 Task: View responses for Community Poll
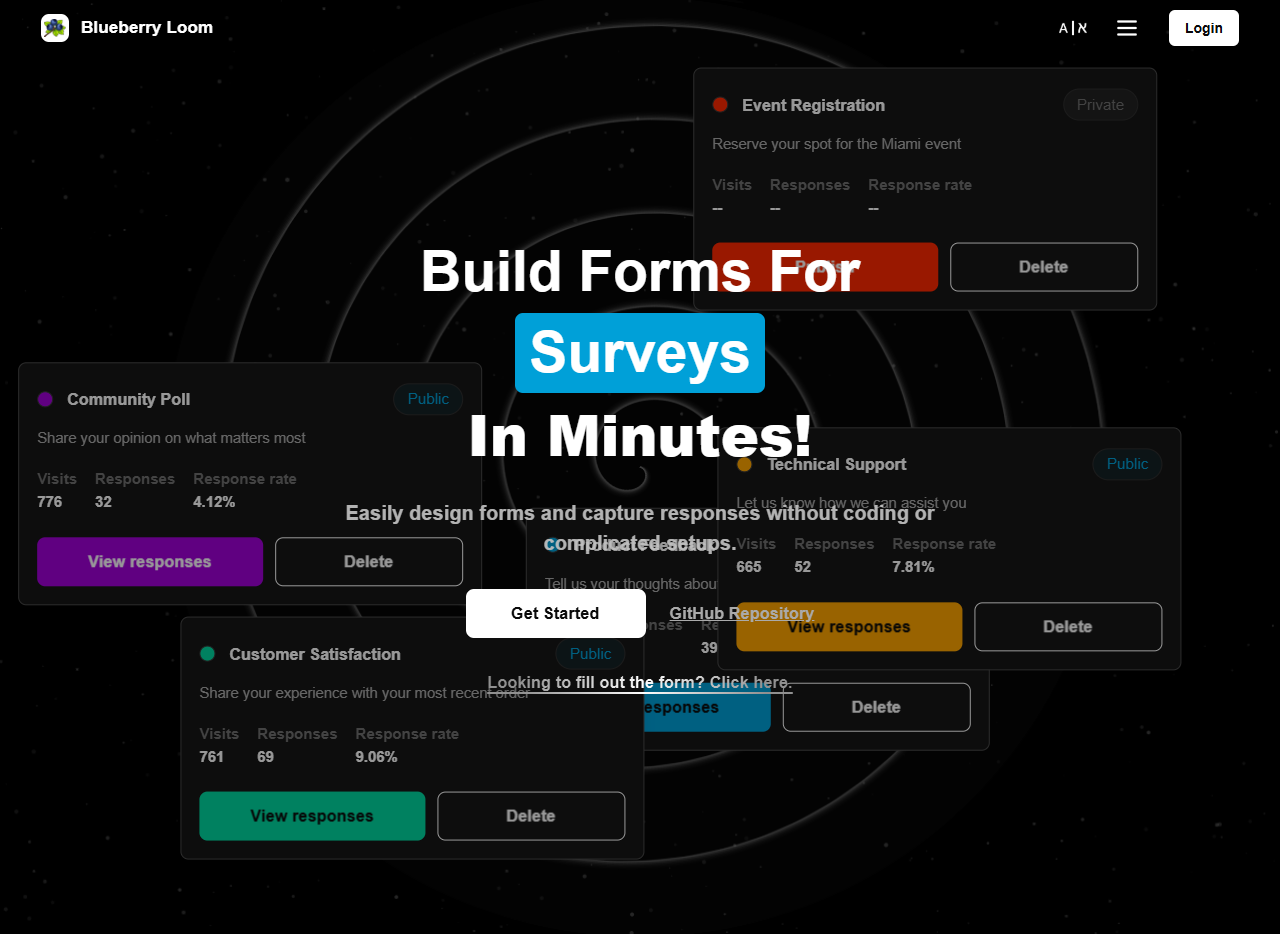click(150, 562)
